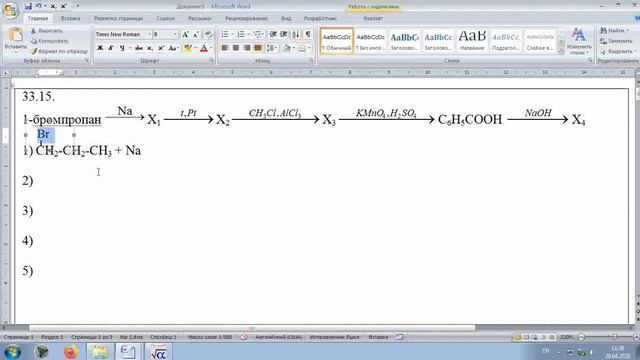The image size is (640, 360).
Task: Toggle underline (Ч) formatting
Action: click(122, 48)
